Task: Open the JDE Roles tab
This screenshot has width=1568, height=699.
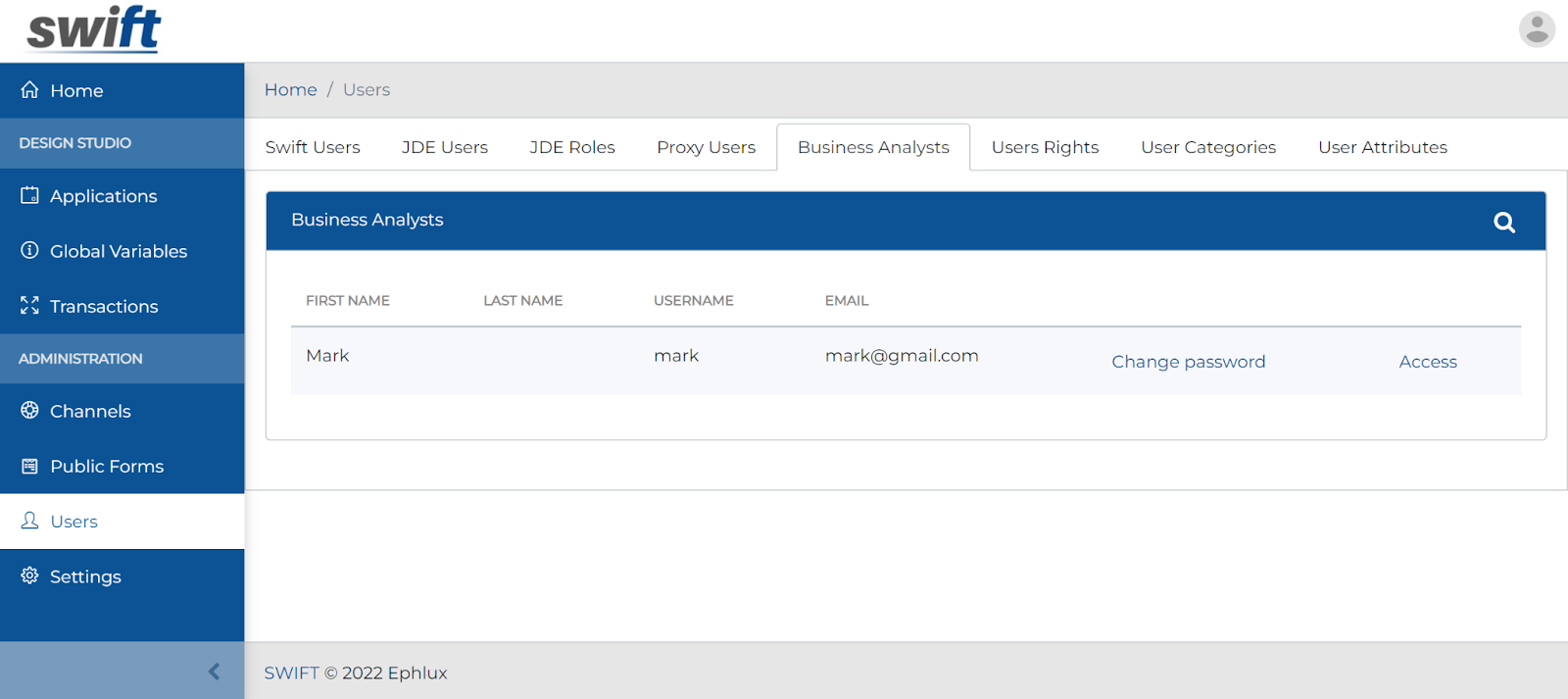Action: (x=572, y=147)
